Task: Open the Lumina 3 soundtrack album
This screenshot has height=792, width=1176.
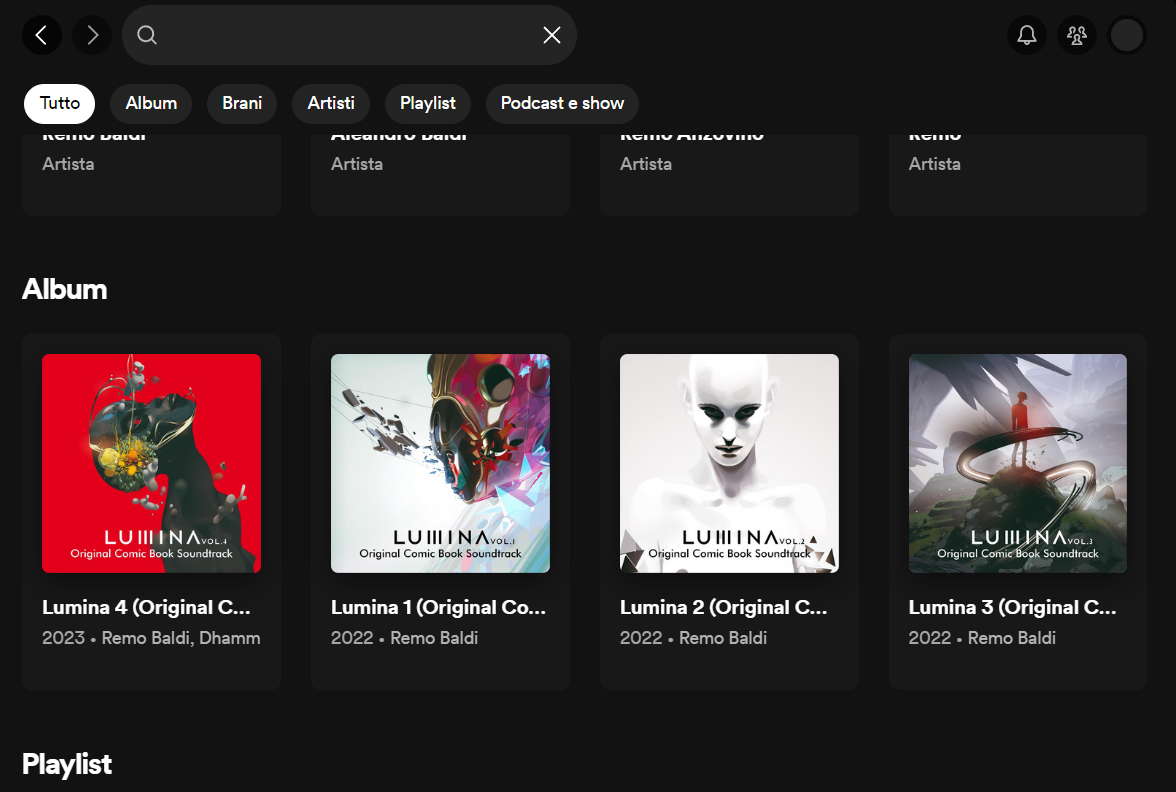Action: click(1017, 463)
